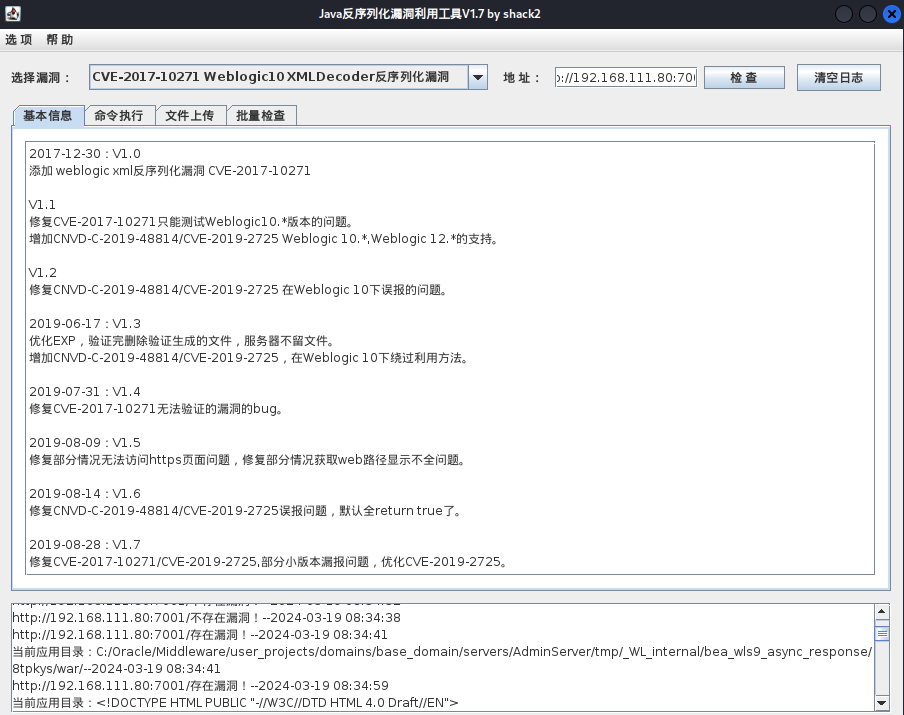Click the log panel scrollbar thumb
The width and height of the screenshot is (904, 715).
tap(882, 633)
